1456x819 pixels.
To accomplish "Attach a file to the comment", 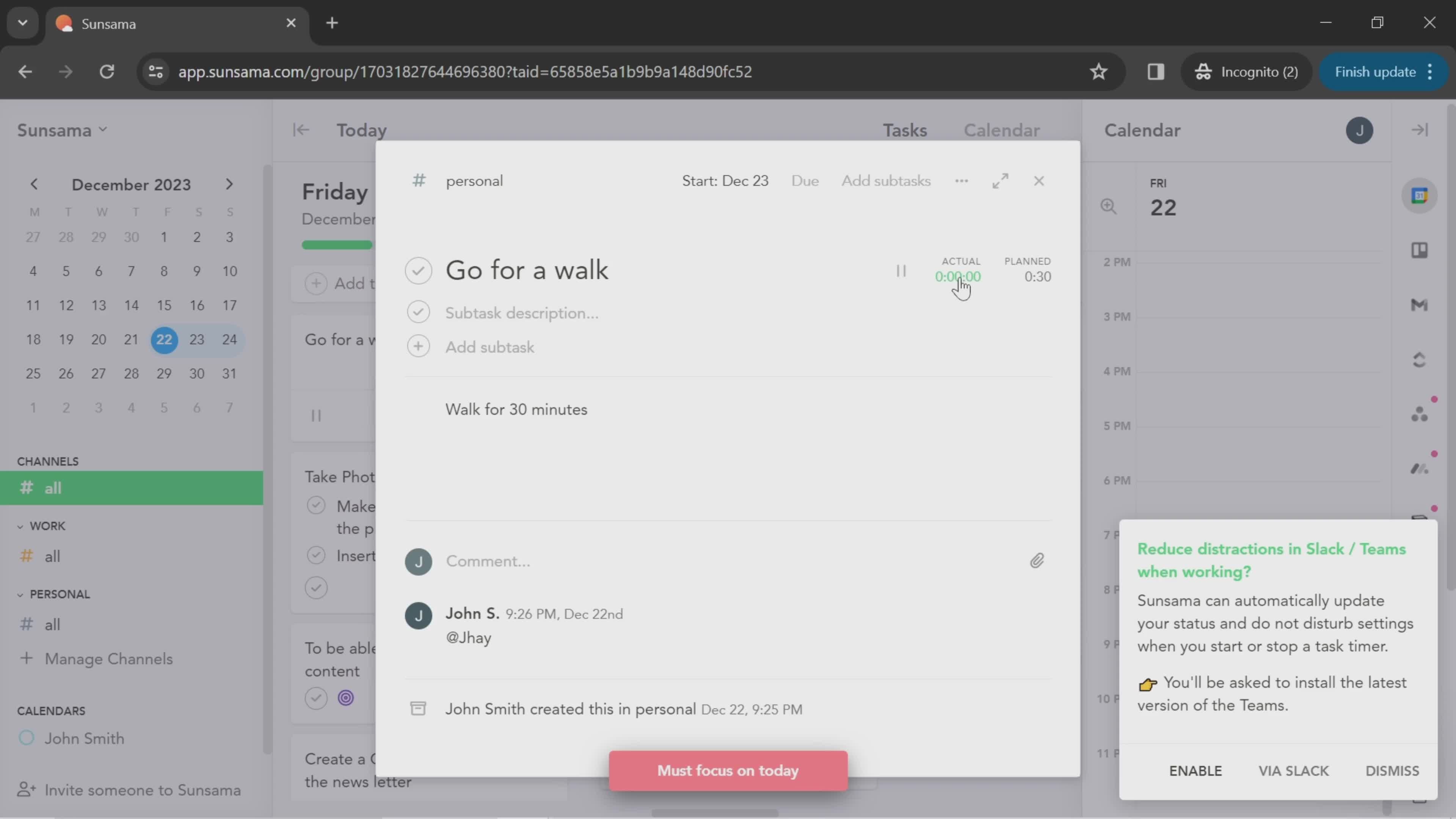I will (1037, 560).
